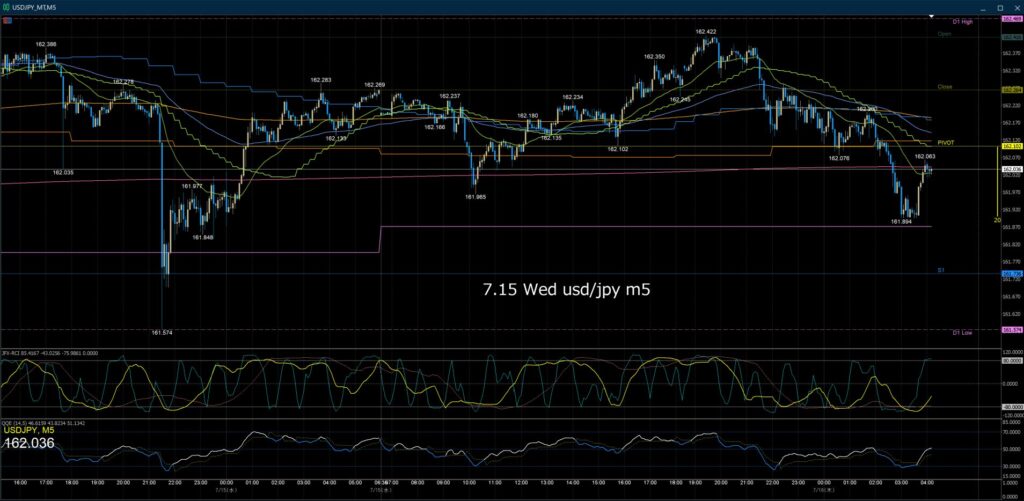Click the 161.965 low label
The height and width of the screenshot is (501, 1024).
click(x=475, y=196)
